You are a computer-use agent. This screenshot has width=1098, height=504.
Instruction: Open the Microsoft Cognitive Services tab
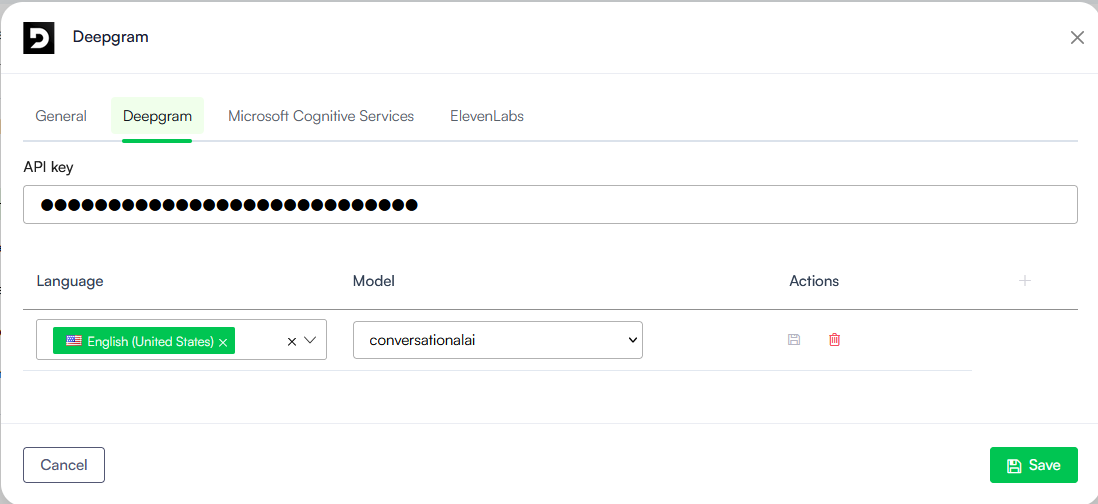[321, 116]
